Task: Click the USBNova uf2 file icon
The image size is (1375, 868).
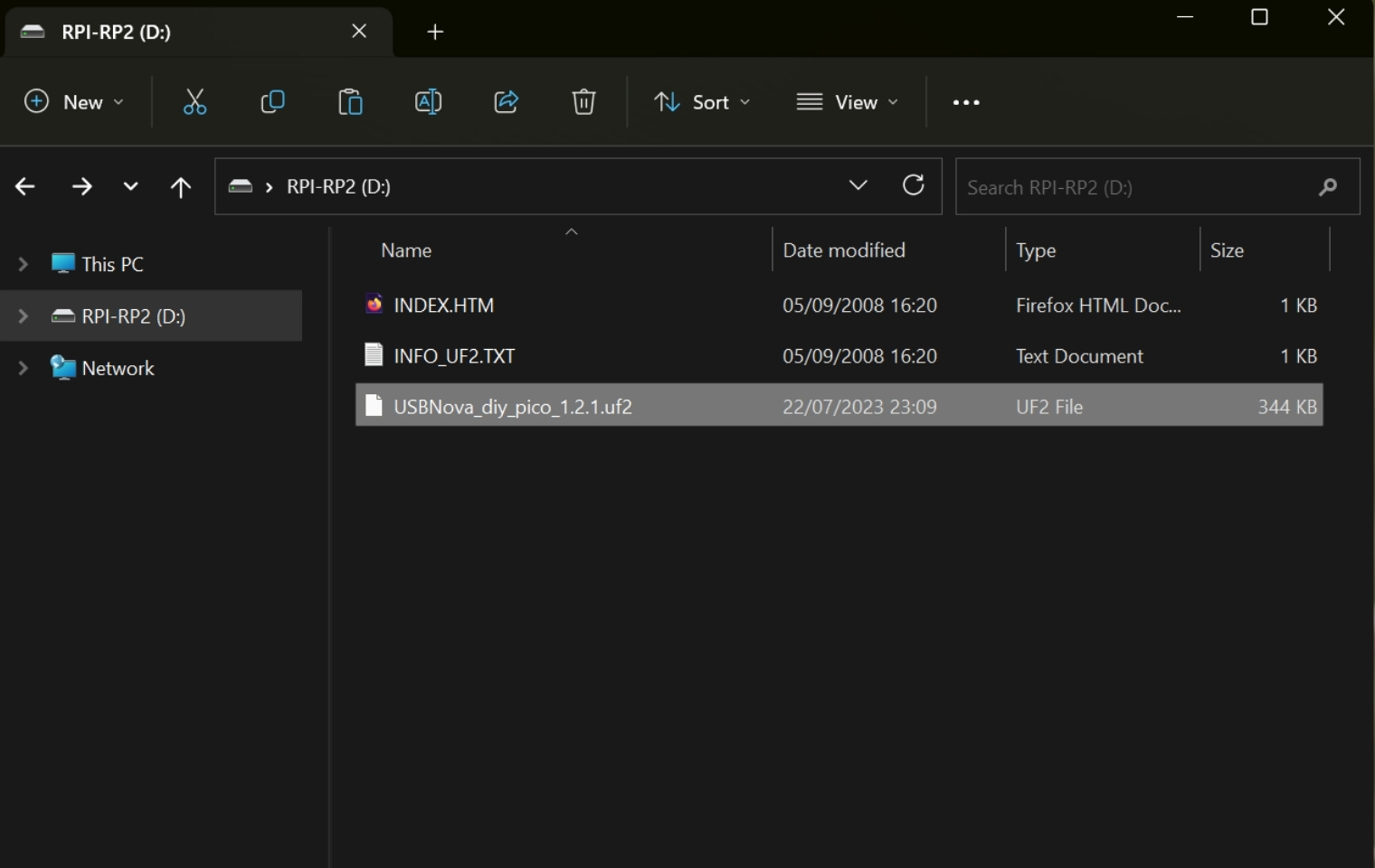Action: 374,405
